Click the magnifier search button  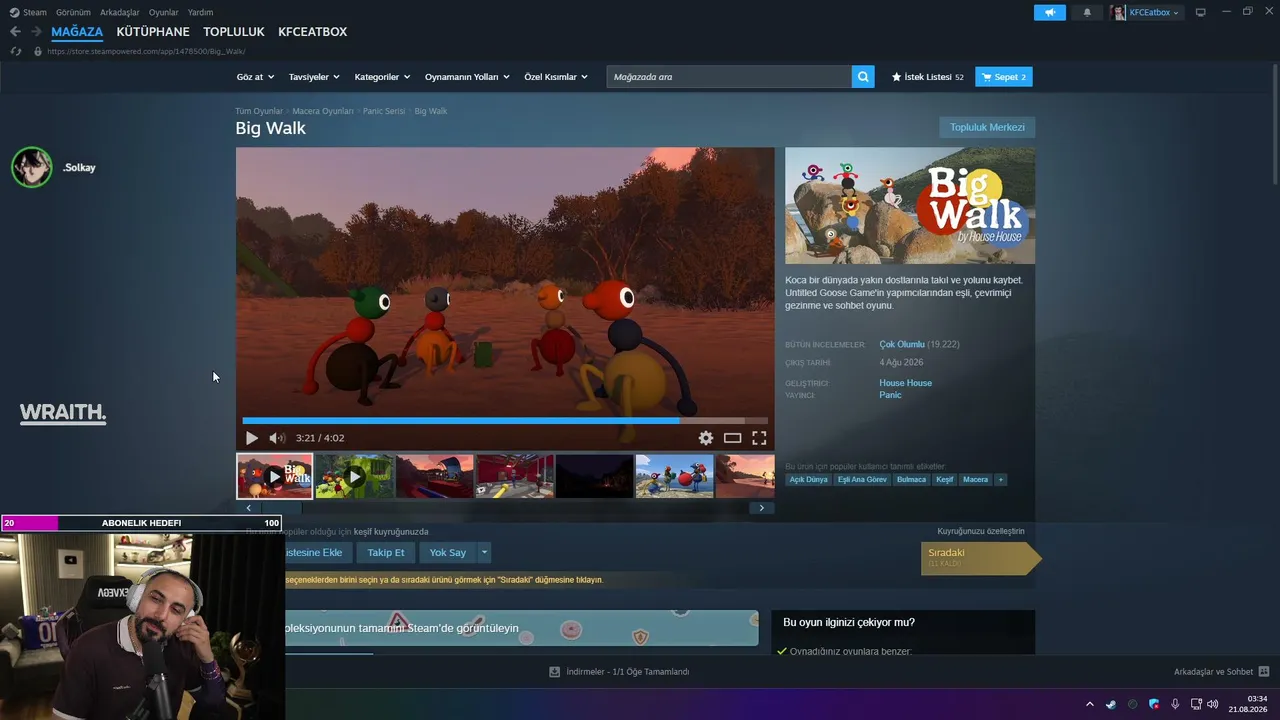[x=863, y=77]
